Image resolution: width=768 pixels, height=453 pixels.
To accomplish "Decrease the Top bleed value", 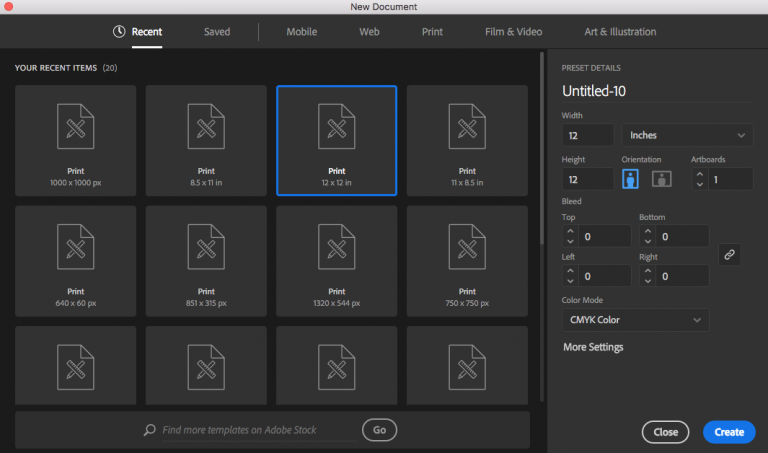I will (x=570, y=241).
